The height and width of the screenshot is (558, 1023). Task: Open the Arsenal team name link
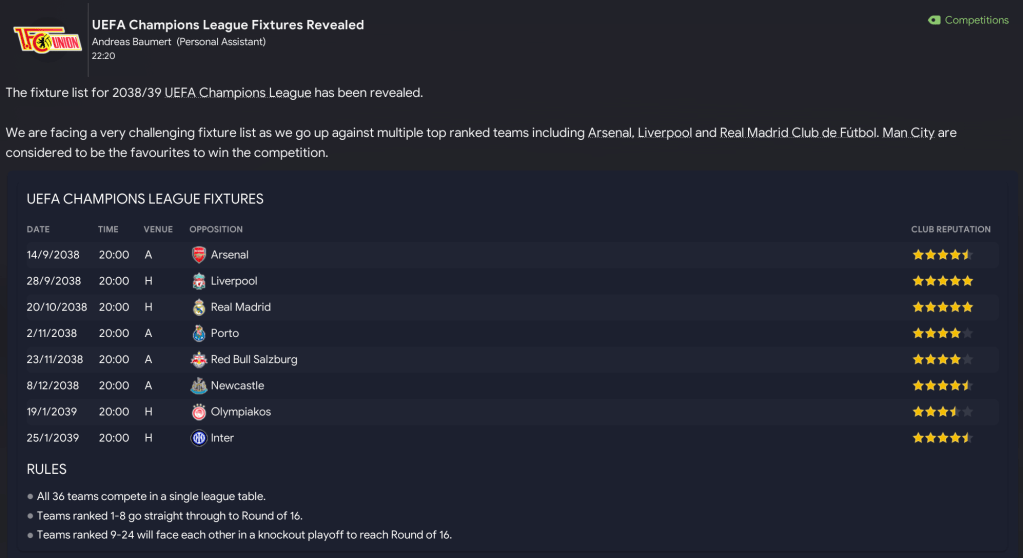pyautogui.click(x=230, y=255)
